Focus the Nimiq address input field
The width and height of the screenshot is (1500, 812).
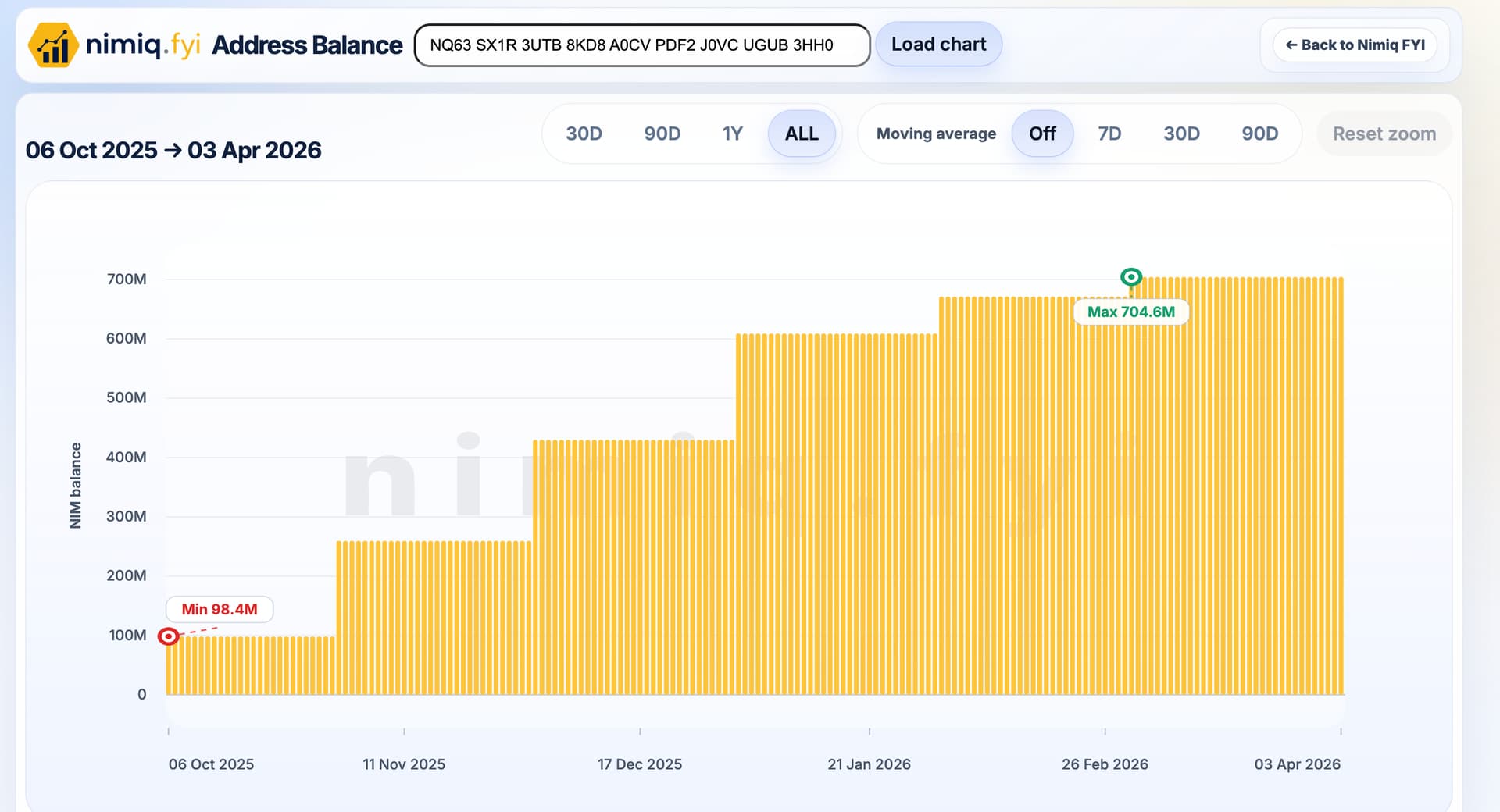click(x=641, y=45)
